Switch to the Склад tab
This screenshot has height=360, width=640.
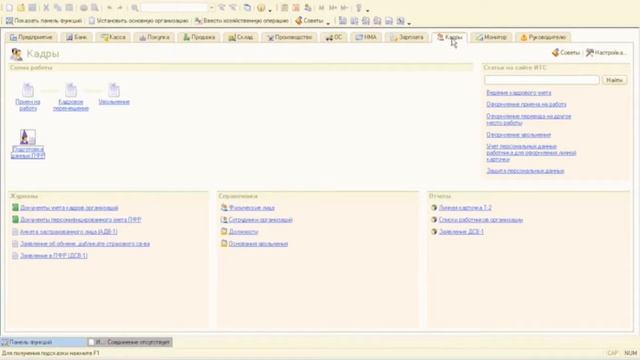(x=241, y=37)
